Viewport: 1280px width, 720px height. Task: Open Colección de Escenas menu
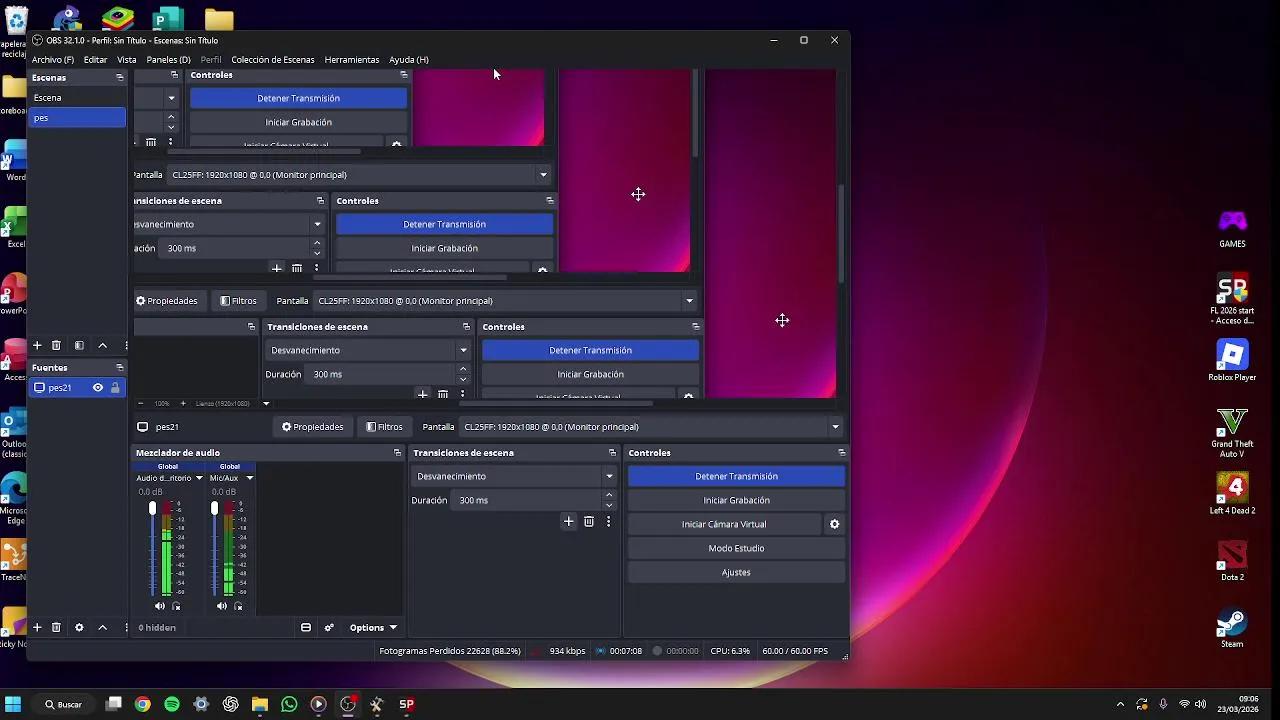point(273,59)
